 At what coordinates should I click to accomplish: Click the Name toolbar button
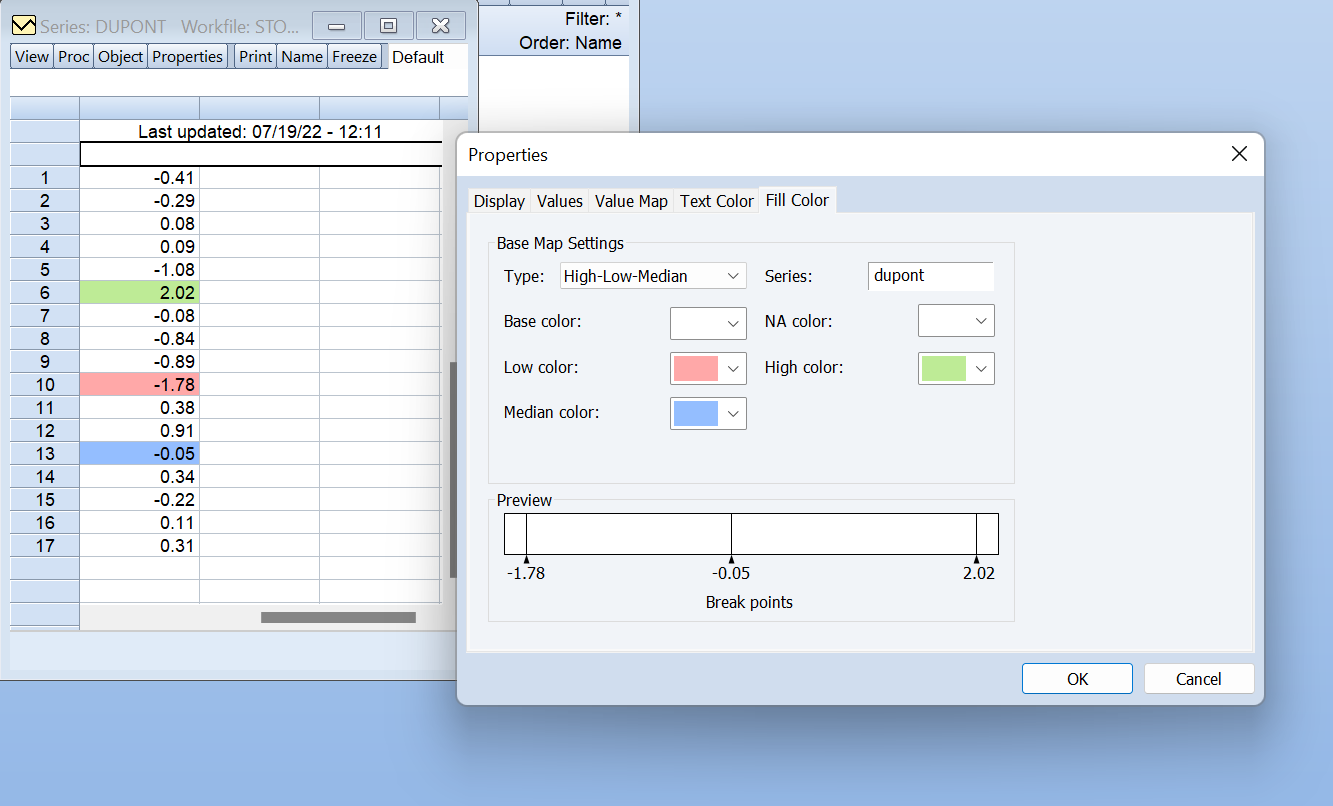click(x=301, y=56)
